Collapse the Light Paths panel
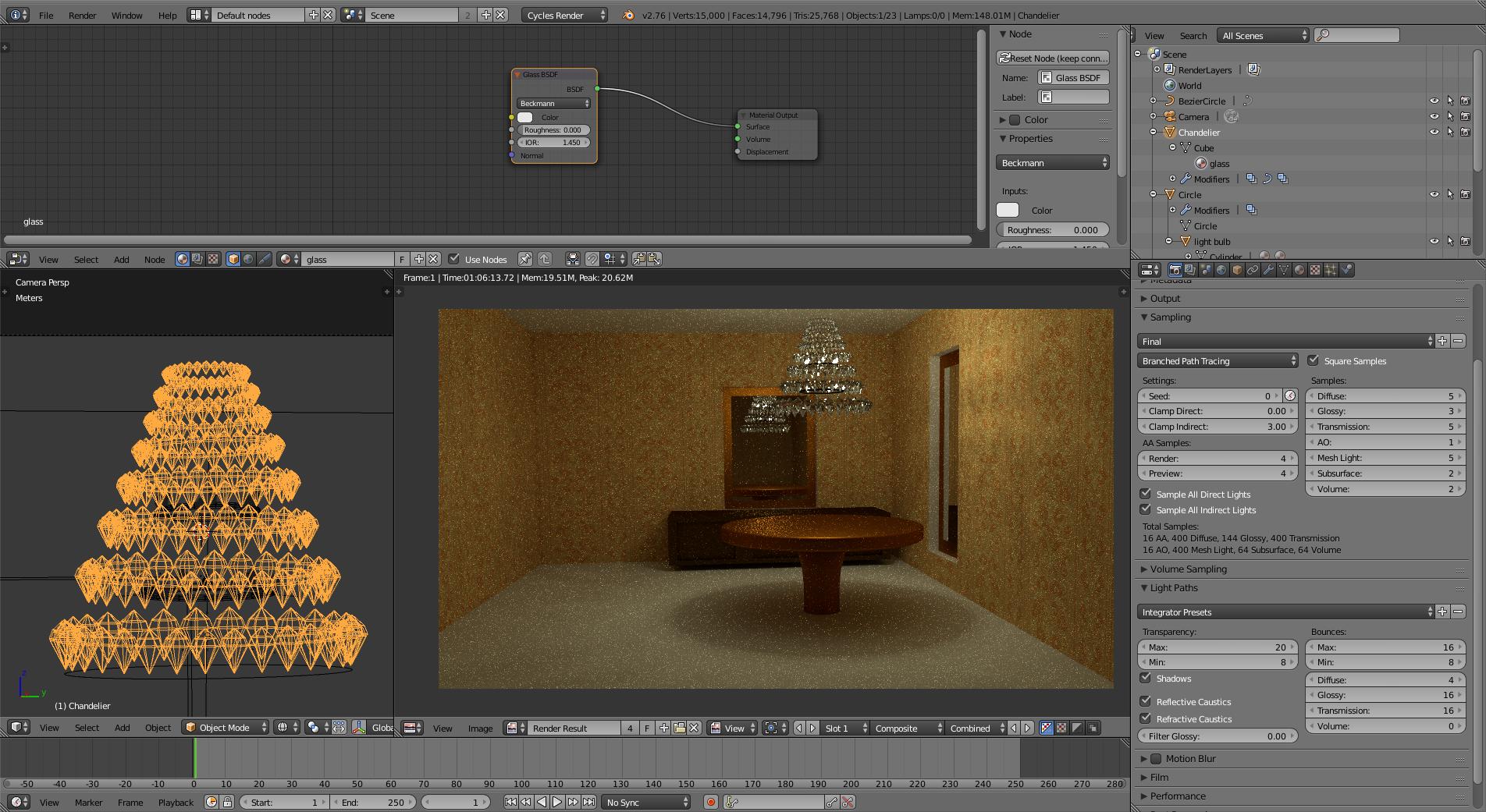The image size is (1486, 812). pos(1174,587)
